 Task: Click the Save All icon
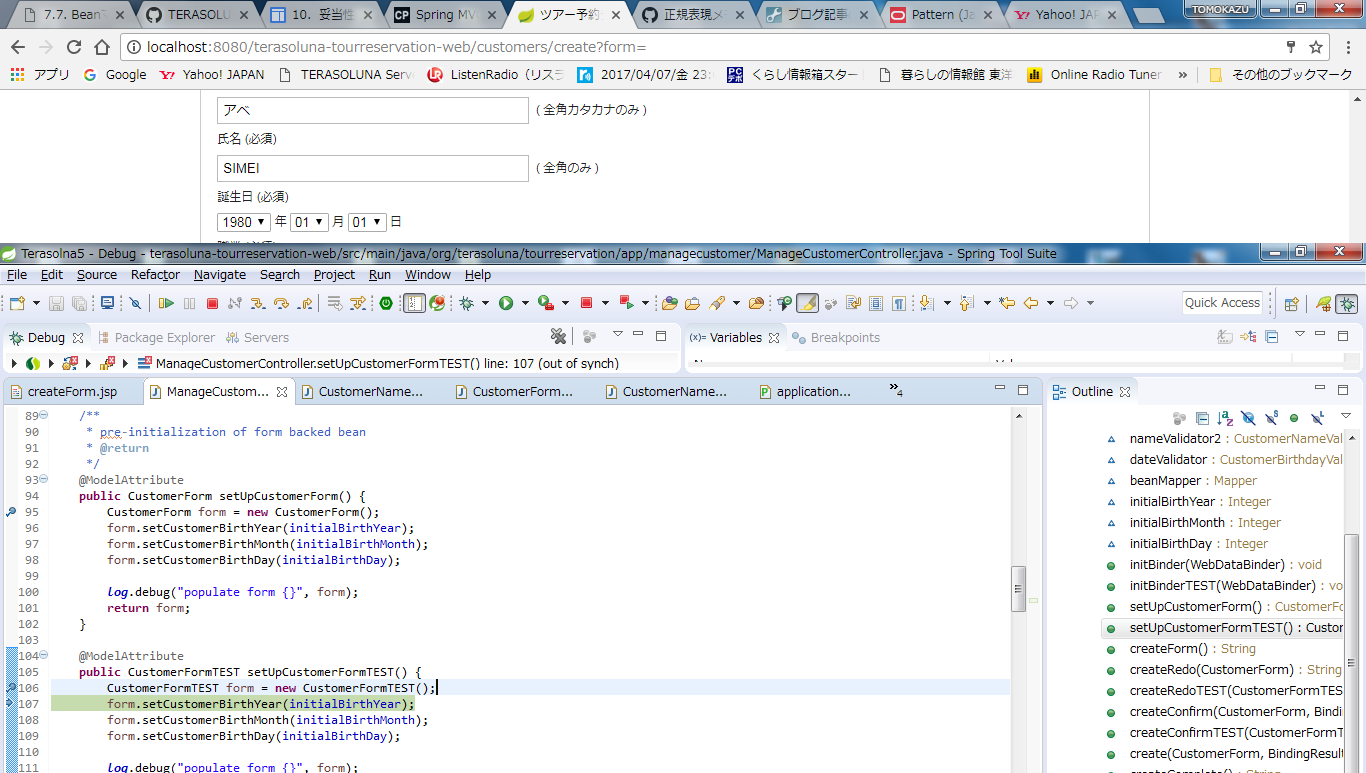[x=79, y=303]
